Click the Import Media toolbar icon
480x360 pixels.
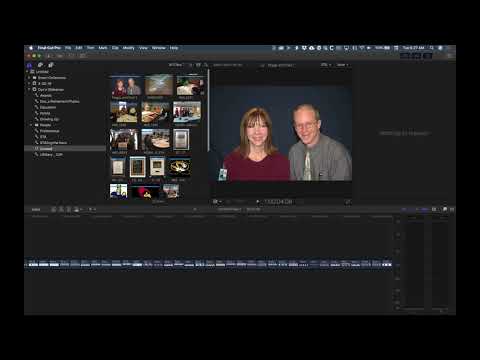(49, 56)
